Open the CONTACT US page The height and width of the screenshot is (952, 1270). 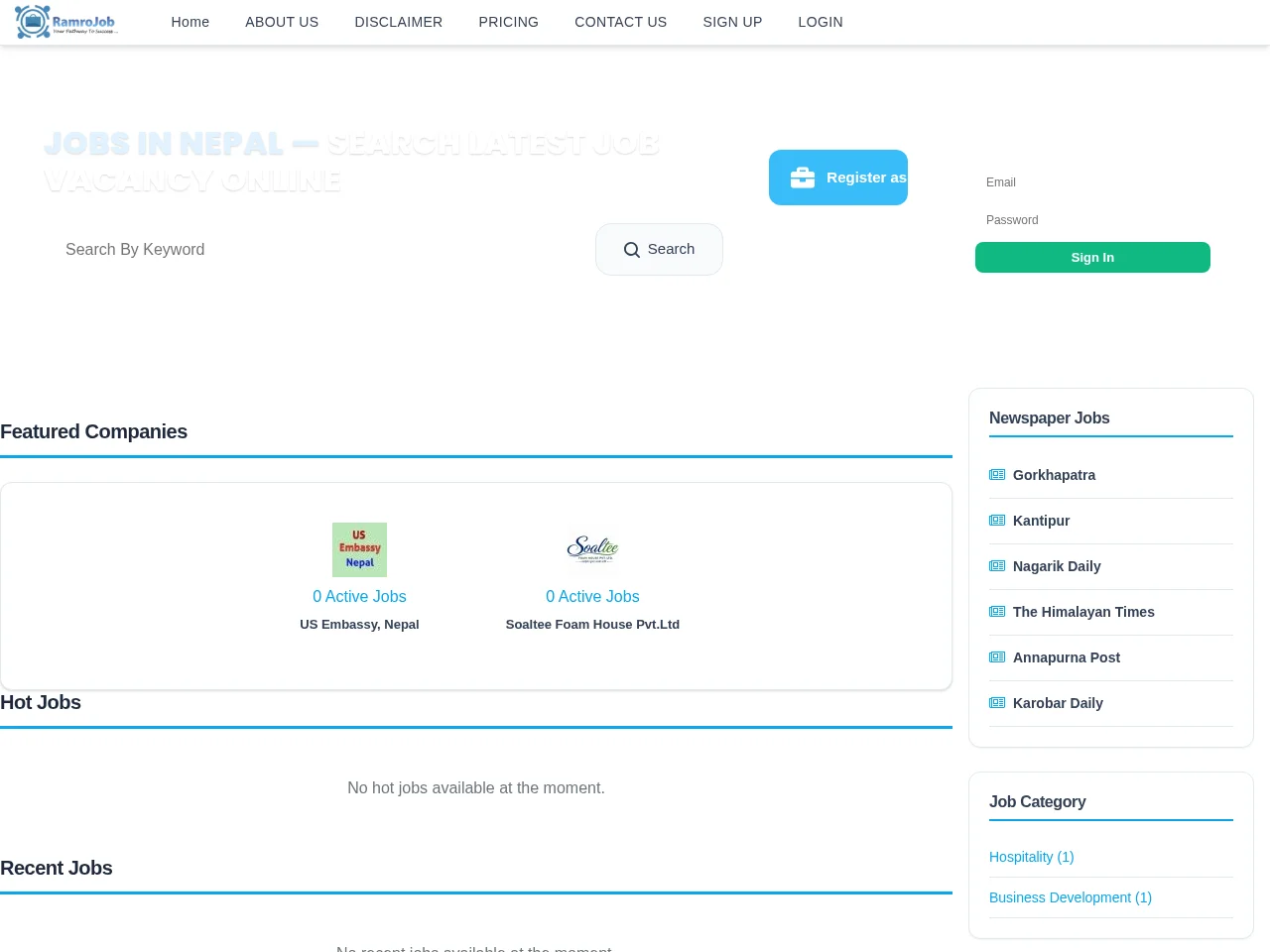[x=621, y=22]
